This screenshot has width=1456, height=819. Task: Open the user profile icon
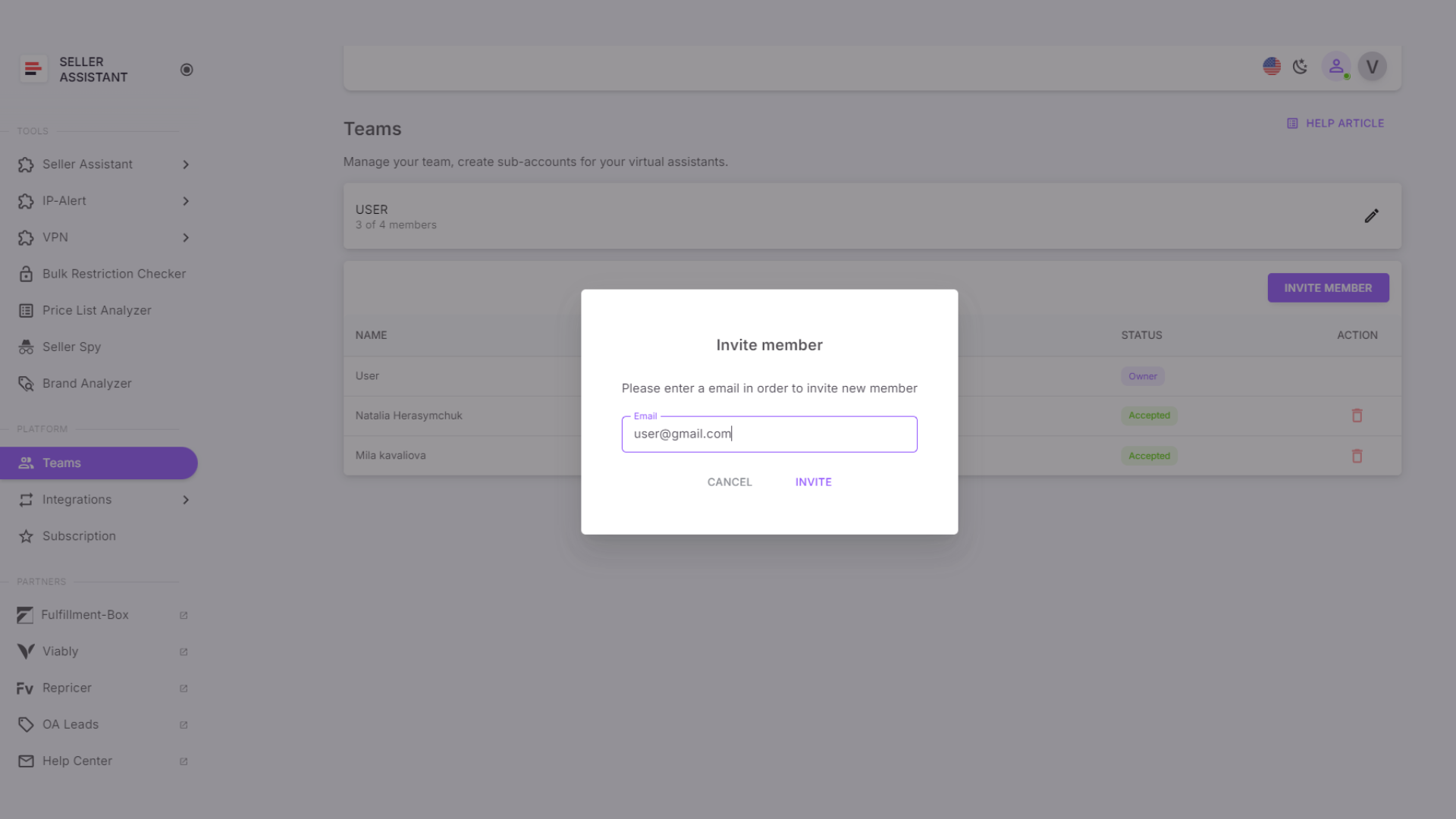click(x=1336, y=67)
